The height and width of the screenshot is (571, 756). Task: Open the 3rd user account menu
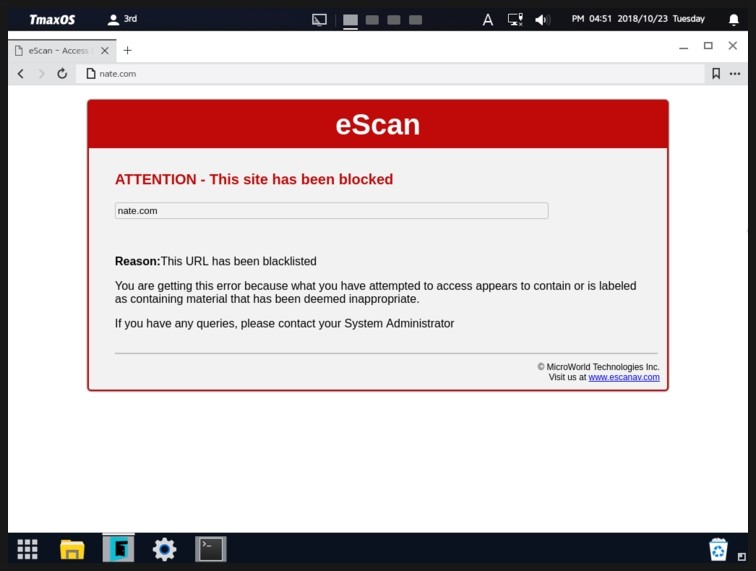[x=122, y=19]
